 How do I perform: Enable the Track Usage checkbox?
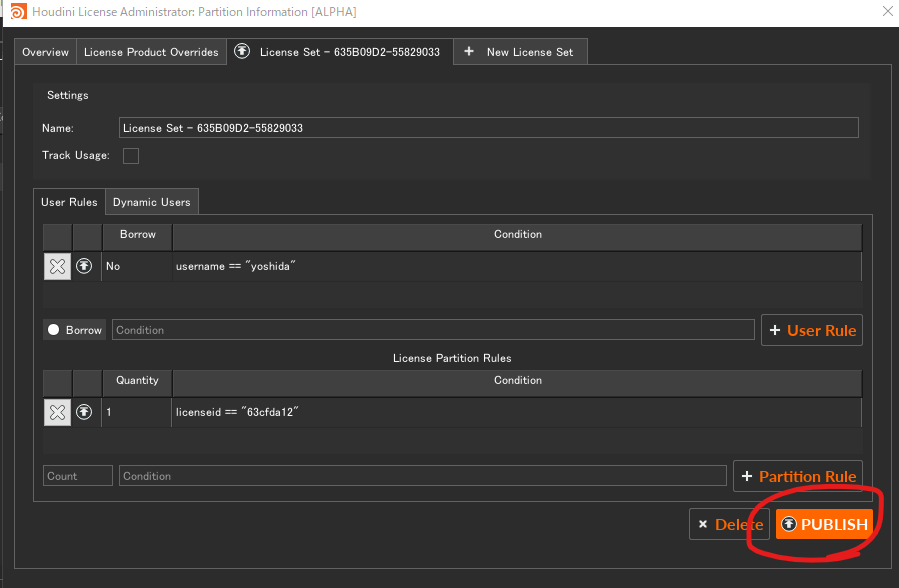pos(131,156)
